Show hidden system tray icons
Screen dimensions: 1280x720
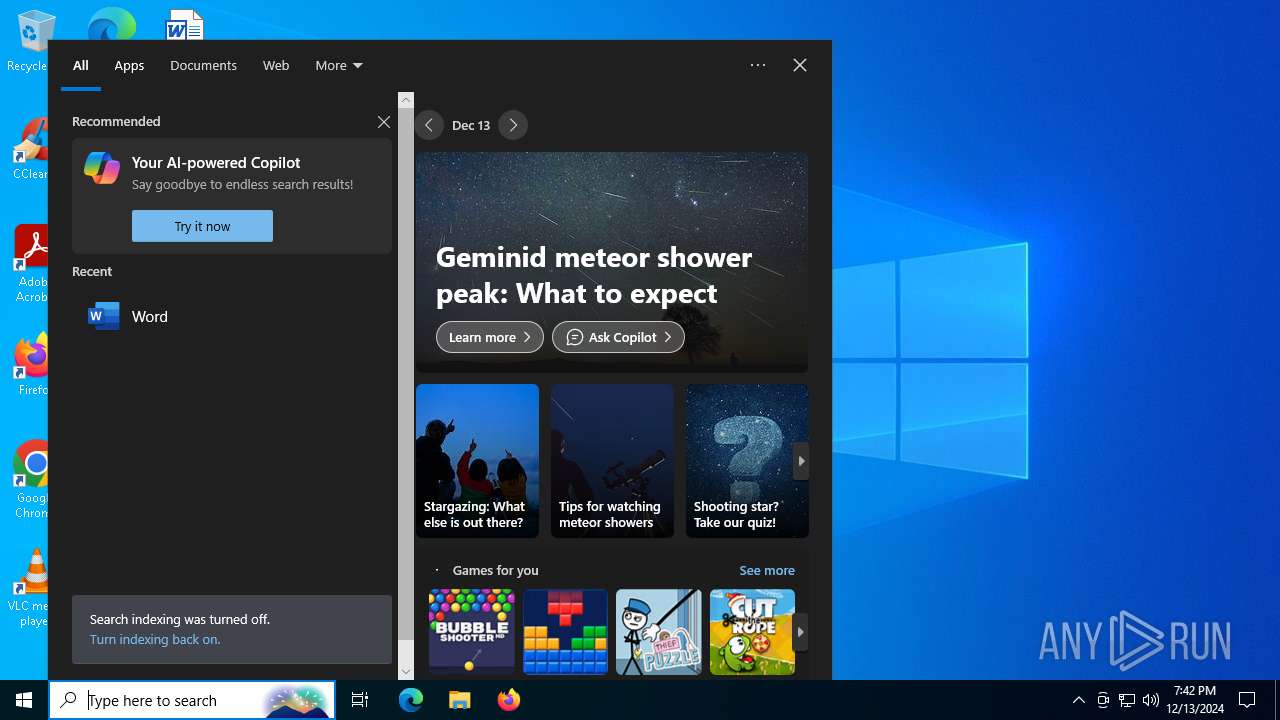pyautogui.click(x=1079, y=700)
